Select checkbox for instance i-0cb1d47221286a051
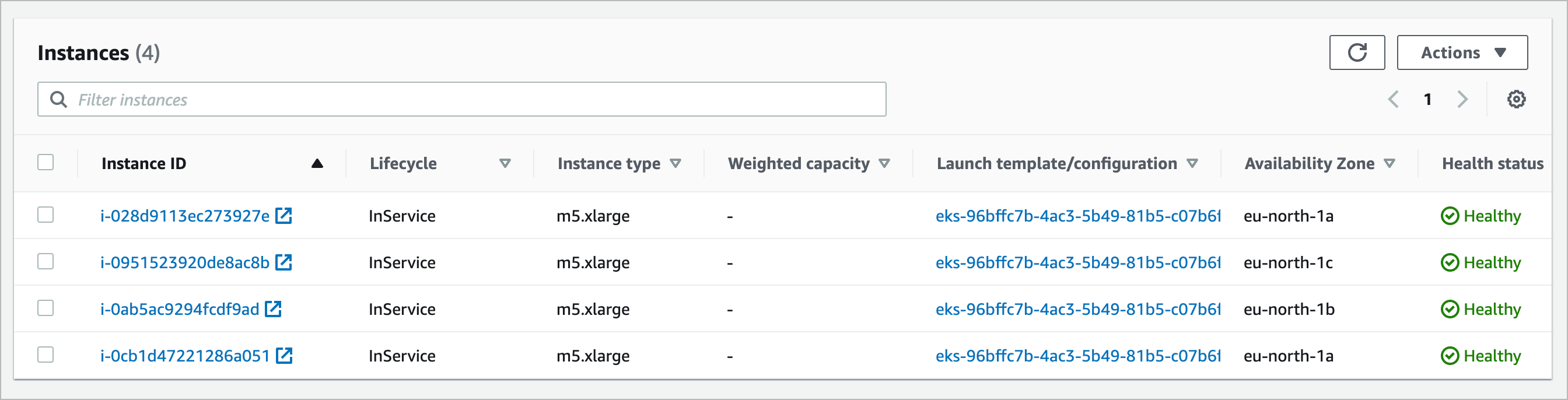1568x400 pixels. click(45, 355)
